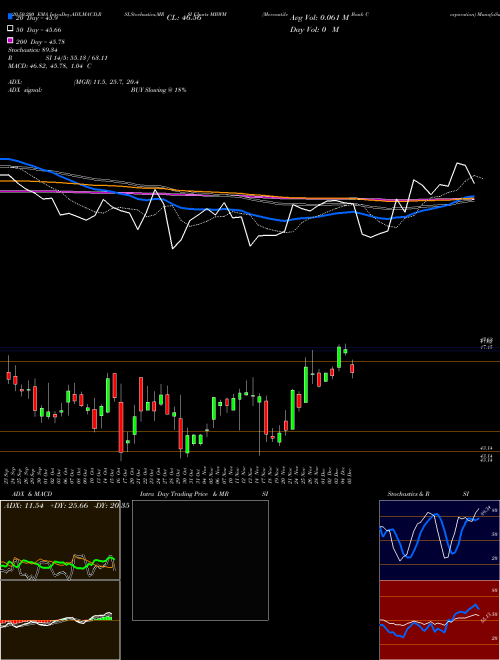
Task: Click the 'Day Vol: 0 M' text
Action: 314,30
